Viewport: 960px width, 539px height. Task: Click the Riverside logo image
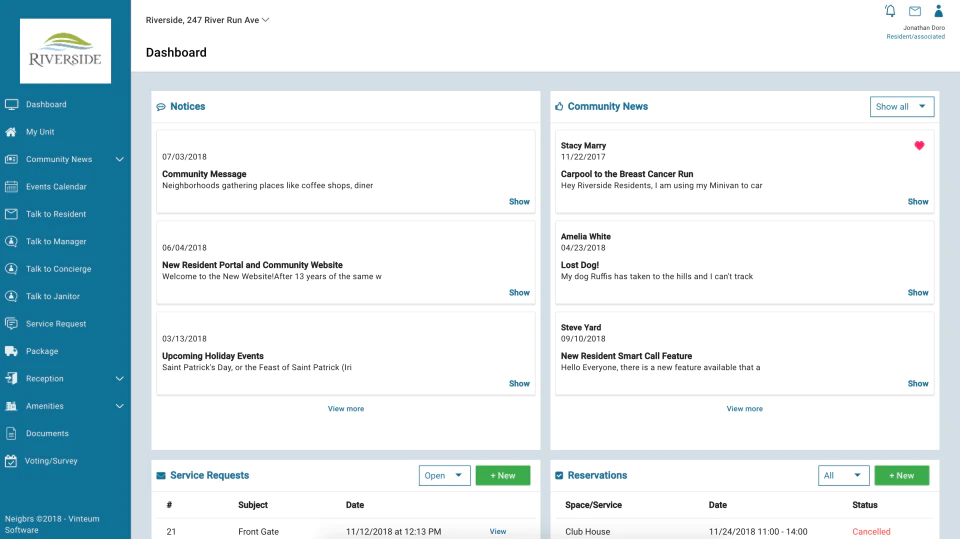[66, 51]
